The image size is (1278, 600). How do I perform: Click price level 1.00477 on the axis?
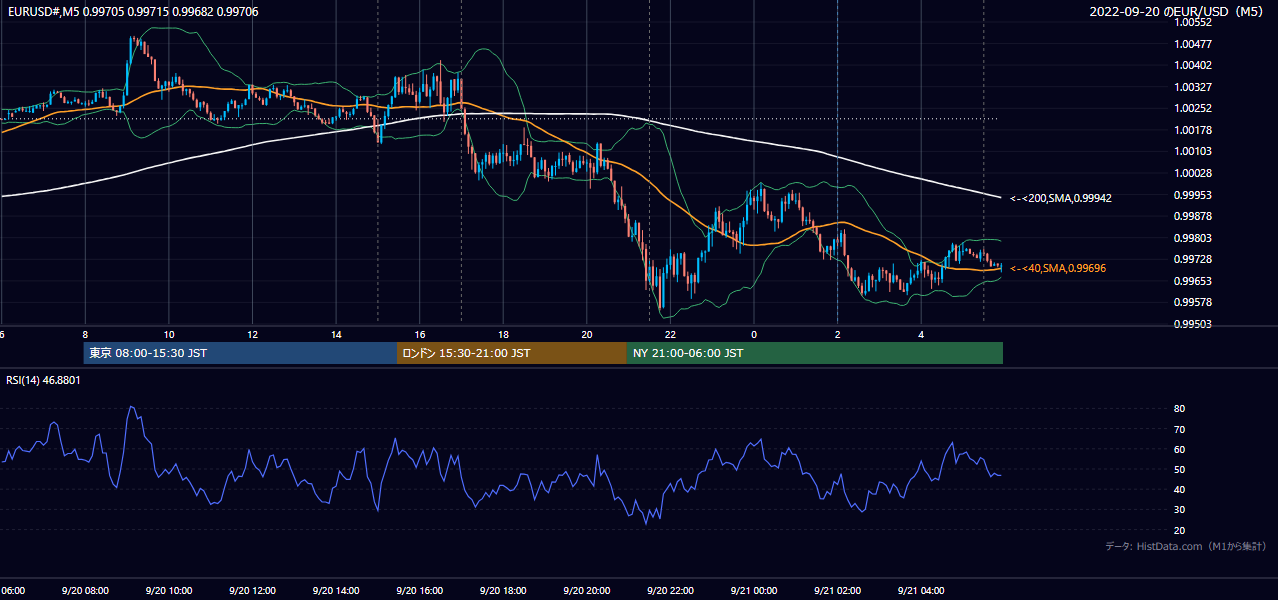pos(1195,44)
